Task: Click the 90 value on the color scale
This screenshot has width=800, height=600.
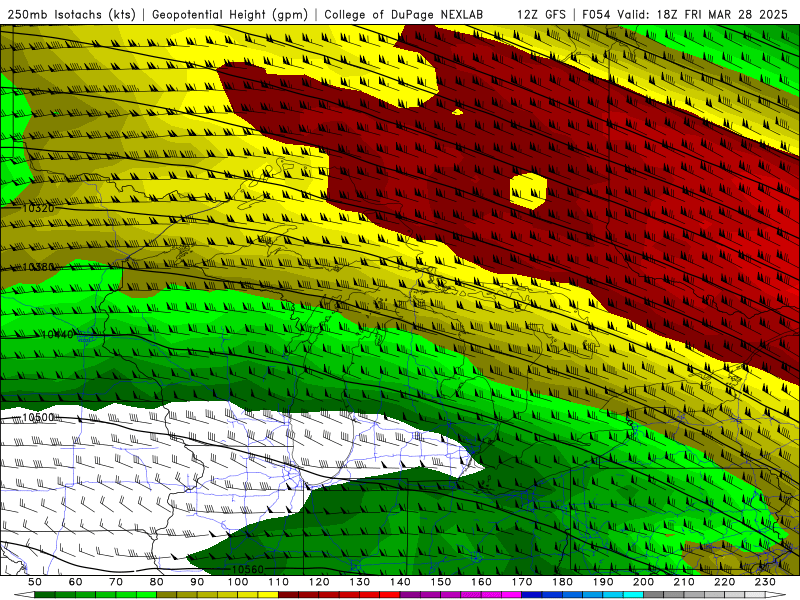Action: pos(197,582)
